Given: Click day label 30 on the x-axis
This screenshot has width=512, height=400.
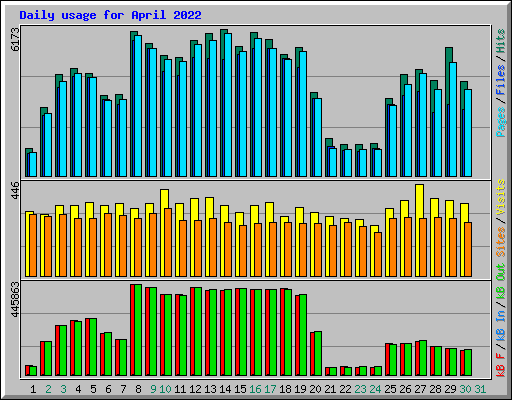Looking at the screenshot, I should tap(465, 389).
